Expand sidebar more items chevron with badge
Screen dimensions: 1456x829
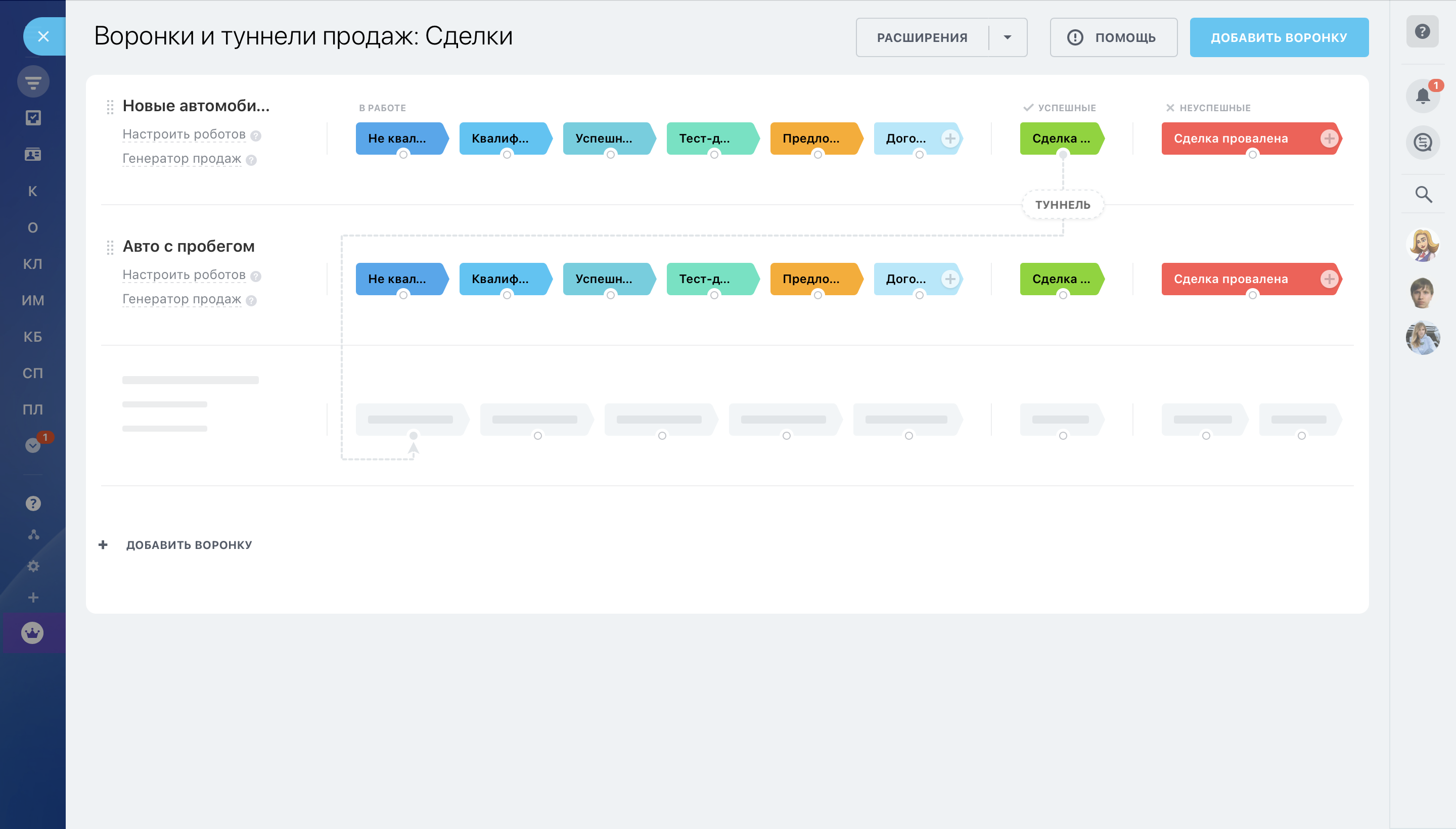33,445
